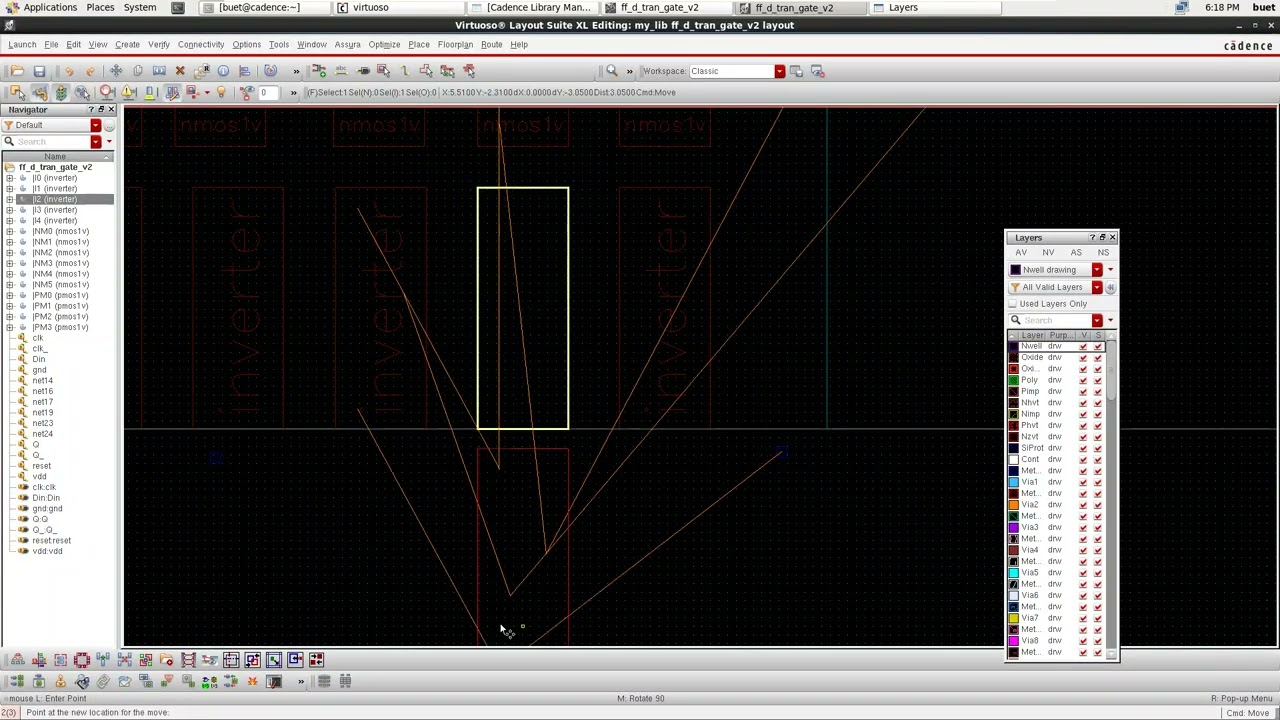Click the Via1 layer color swatch
Screen dimensions: 1280x720
tap(1013, 482)
